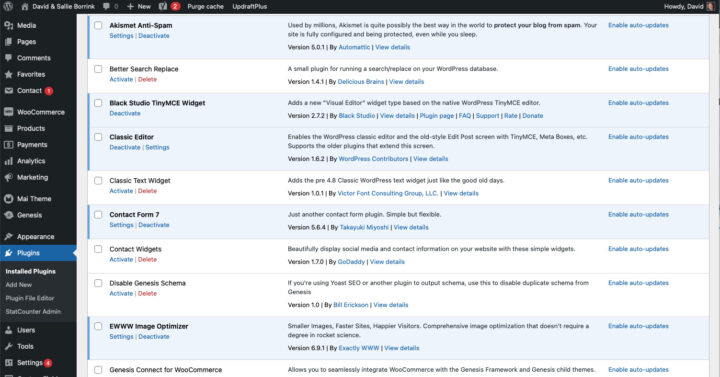This screenshot has height=377, width=720.
Task: Open the Bill Erickson author link
Action: [x=351, y=305]
